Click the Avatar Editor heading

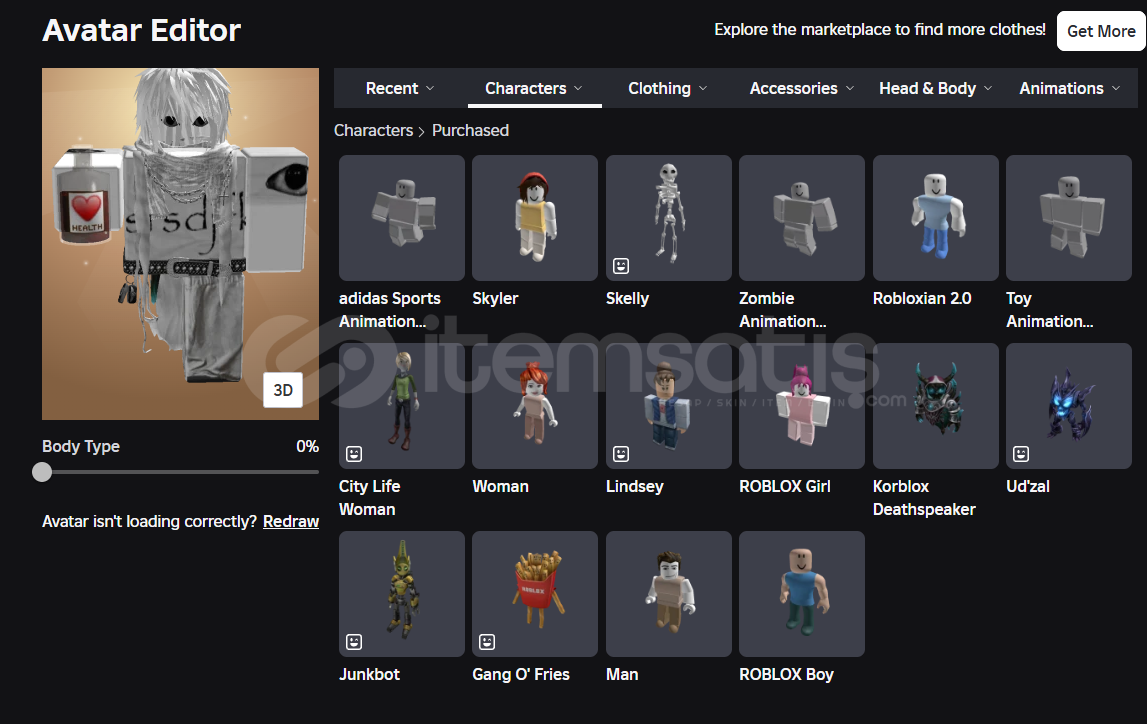pyautogui.click(x=141, y=30)
